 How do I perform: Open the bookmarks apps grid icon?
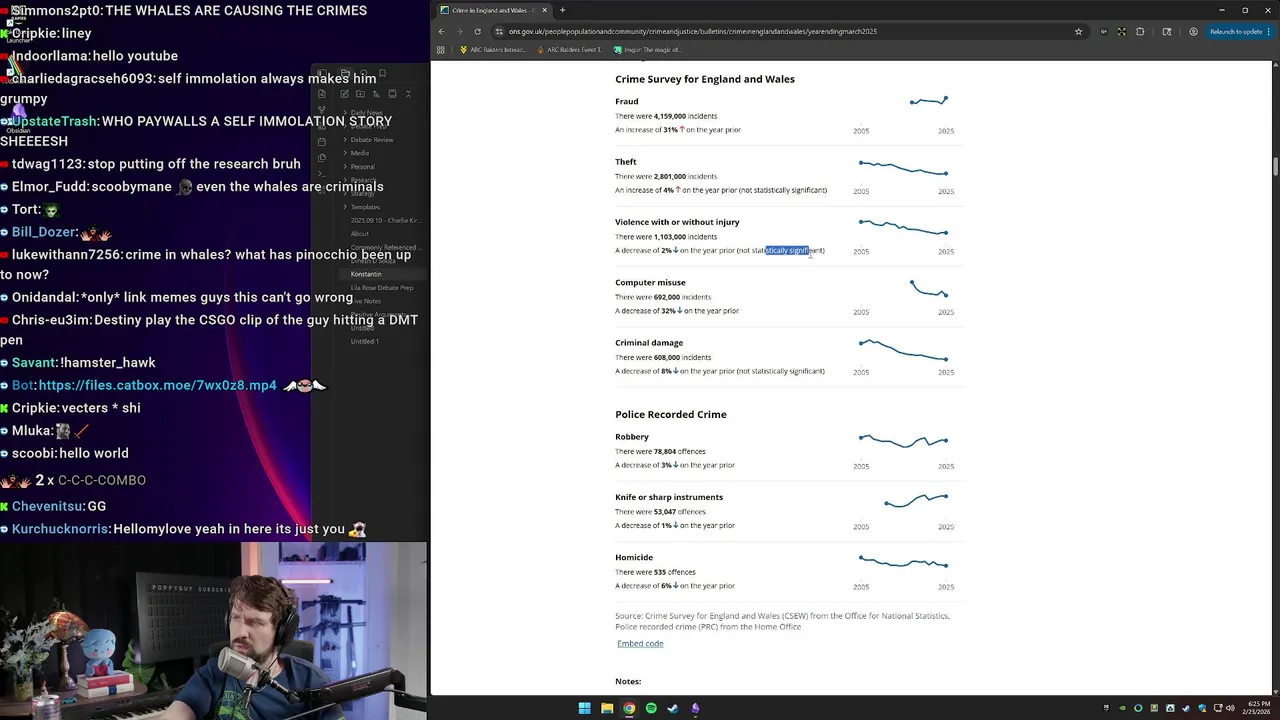click(440, 49)
